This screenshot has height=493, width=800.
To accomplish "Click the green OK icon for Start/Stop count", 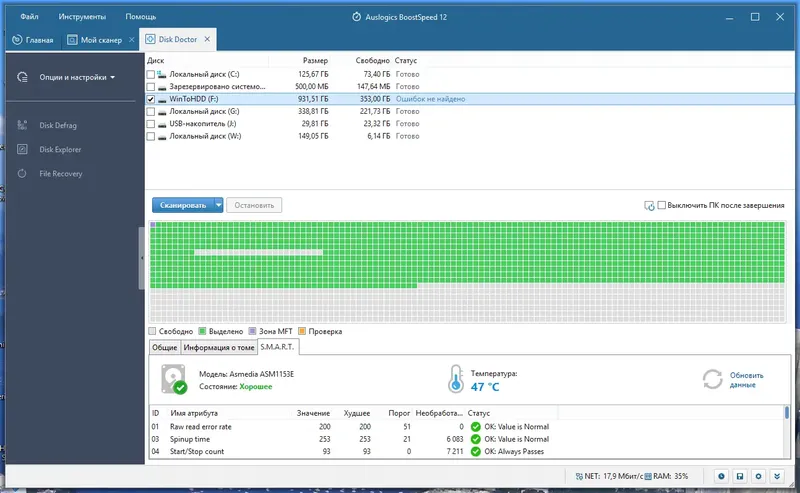I will click(x=476, y=452).
